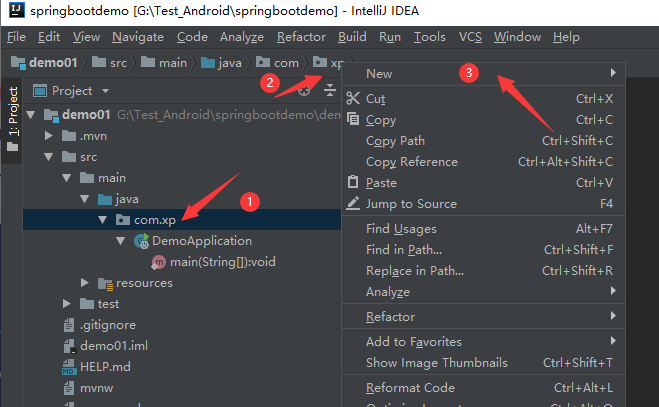The image size is (659, 407).
Task: Expand the .mvn folder
Action: (x=49, y=136)
